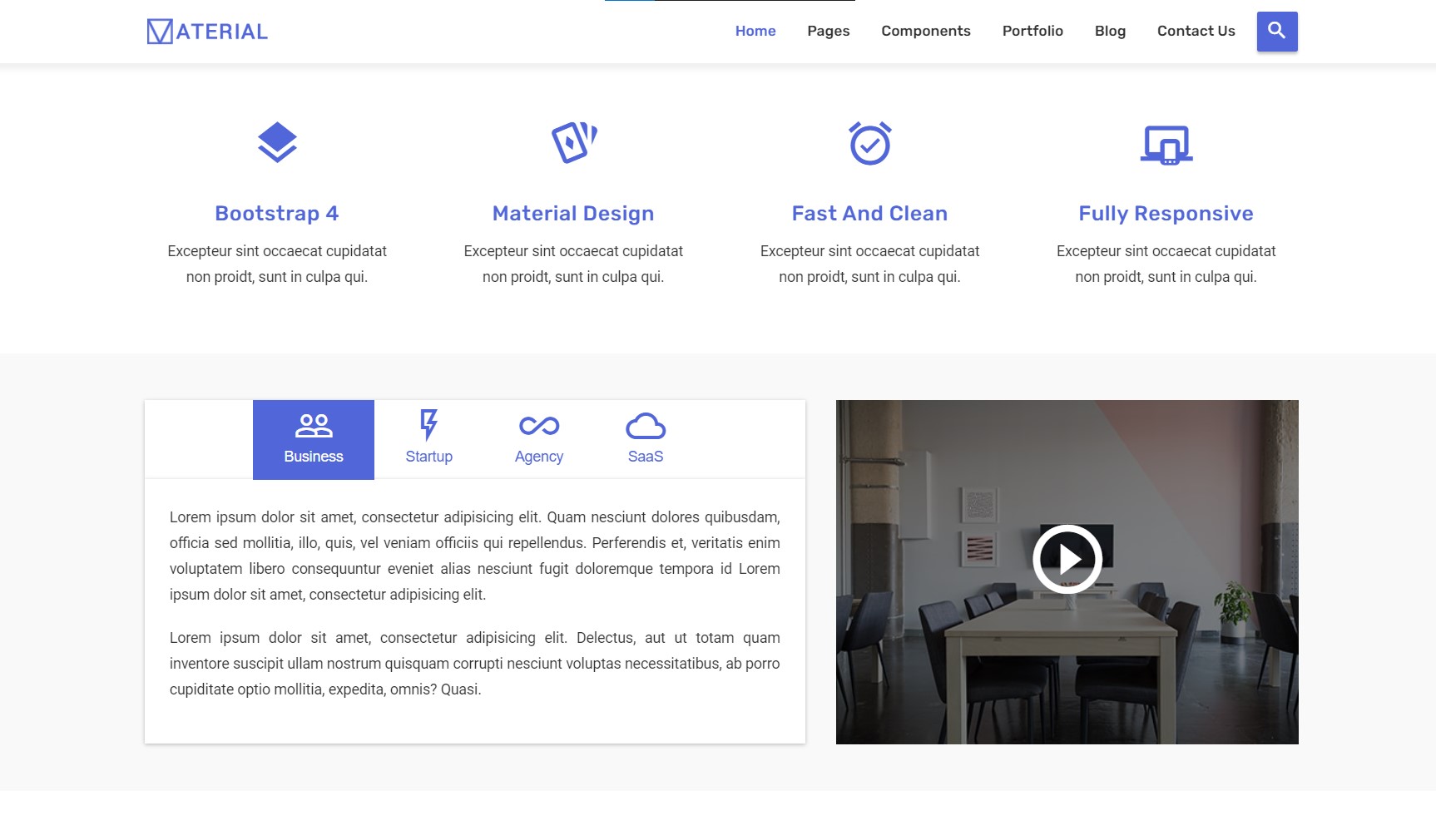Open the Contact Us page
1436x840 pixels.
1196,31
